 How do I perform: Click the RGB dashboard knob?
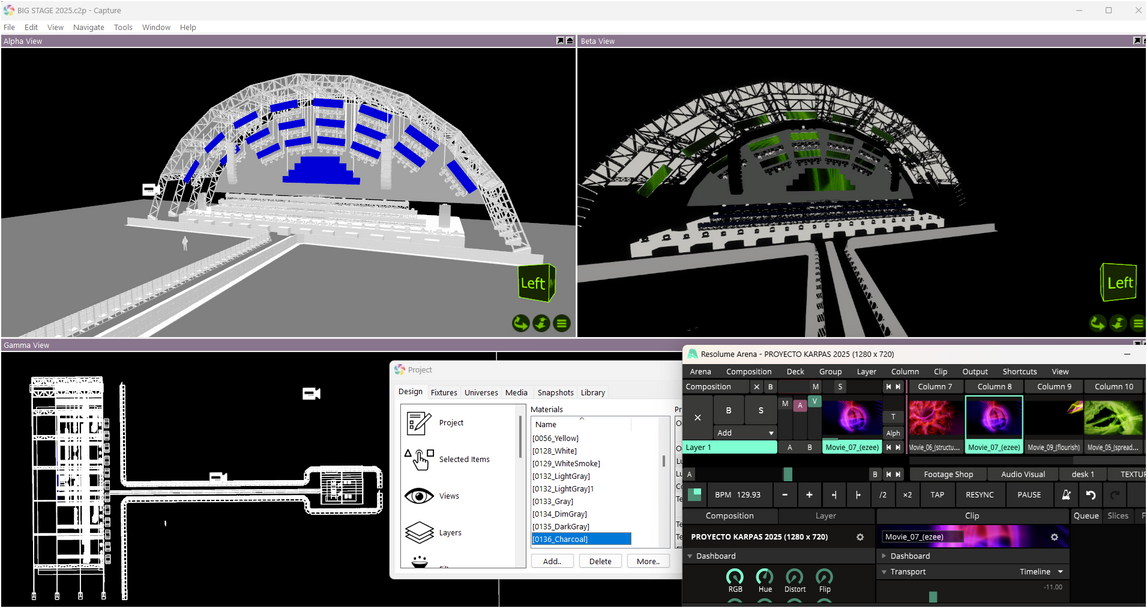(x=734, y=577)
